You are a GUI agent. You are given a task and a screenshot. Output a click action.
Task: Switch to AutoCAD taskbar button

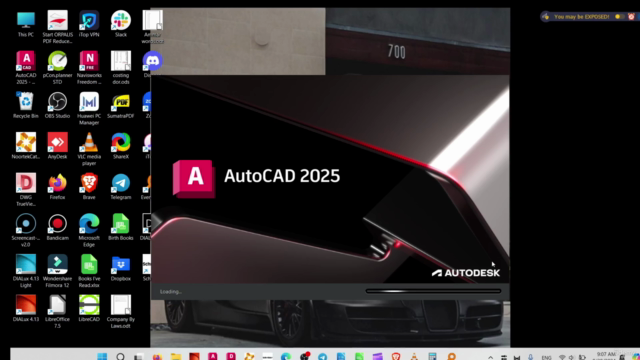[x=213, y=356]
